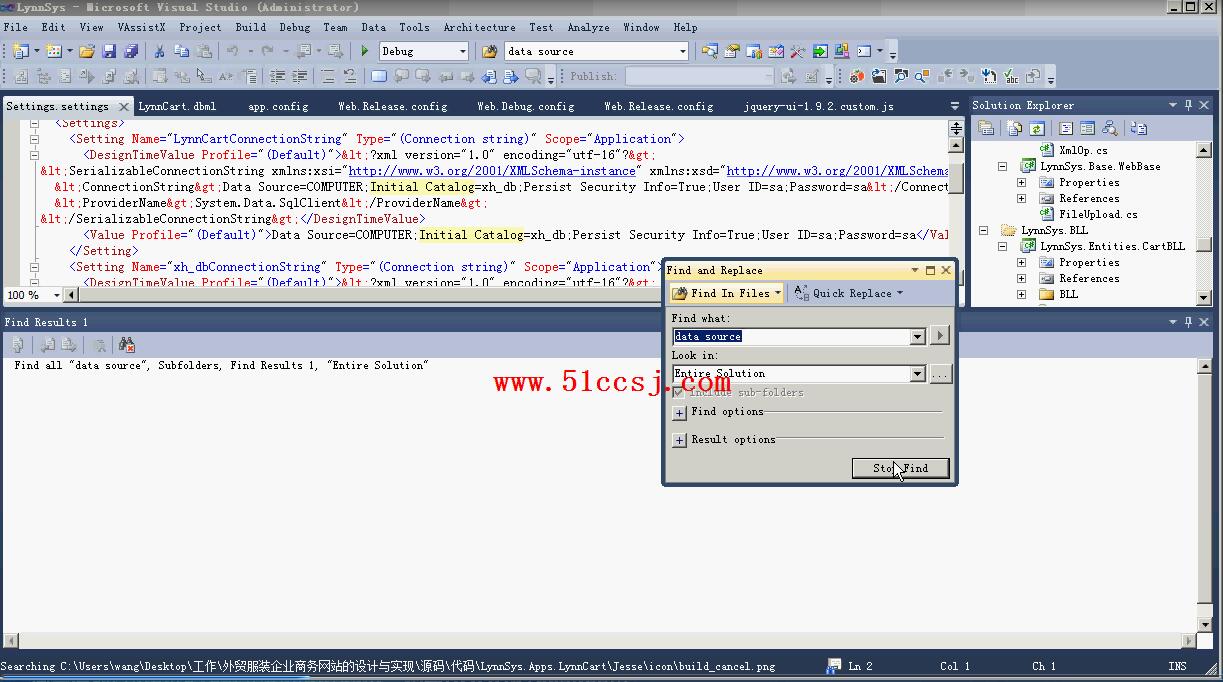Click Add New Item icon in toolbar
1223x682 pixels.
[52, 51]
